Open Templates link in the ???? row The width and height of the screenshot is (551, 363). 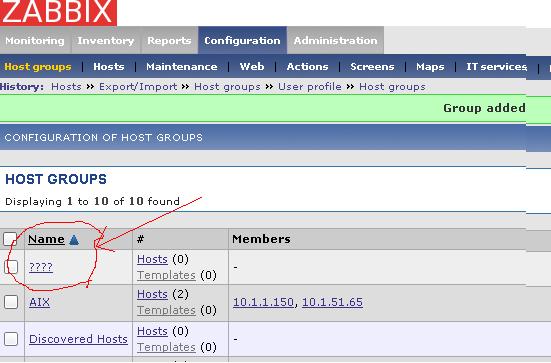[166, 275]
